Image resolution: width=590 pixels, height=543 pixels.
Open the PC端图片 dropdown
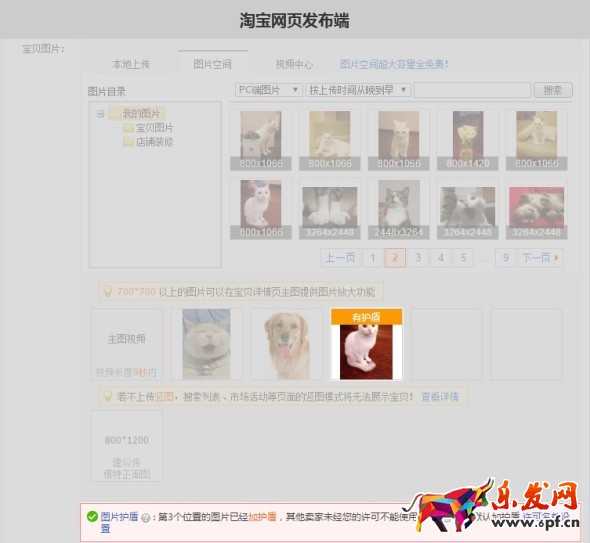coord(268,90)
